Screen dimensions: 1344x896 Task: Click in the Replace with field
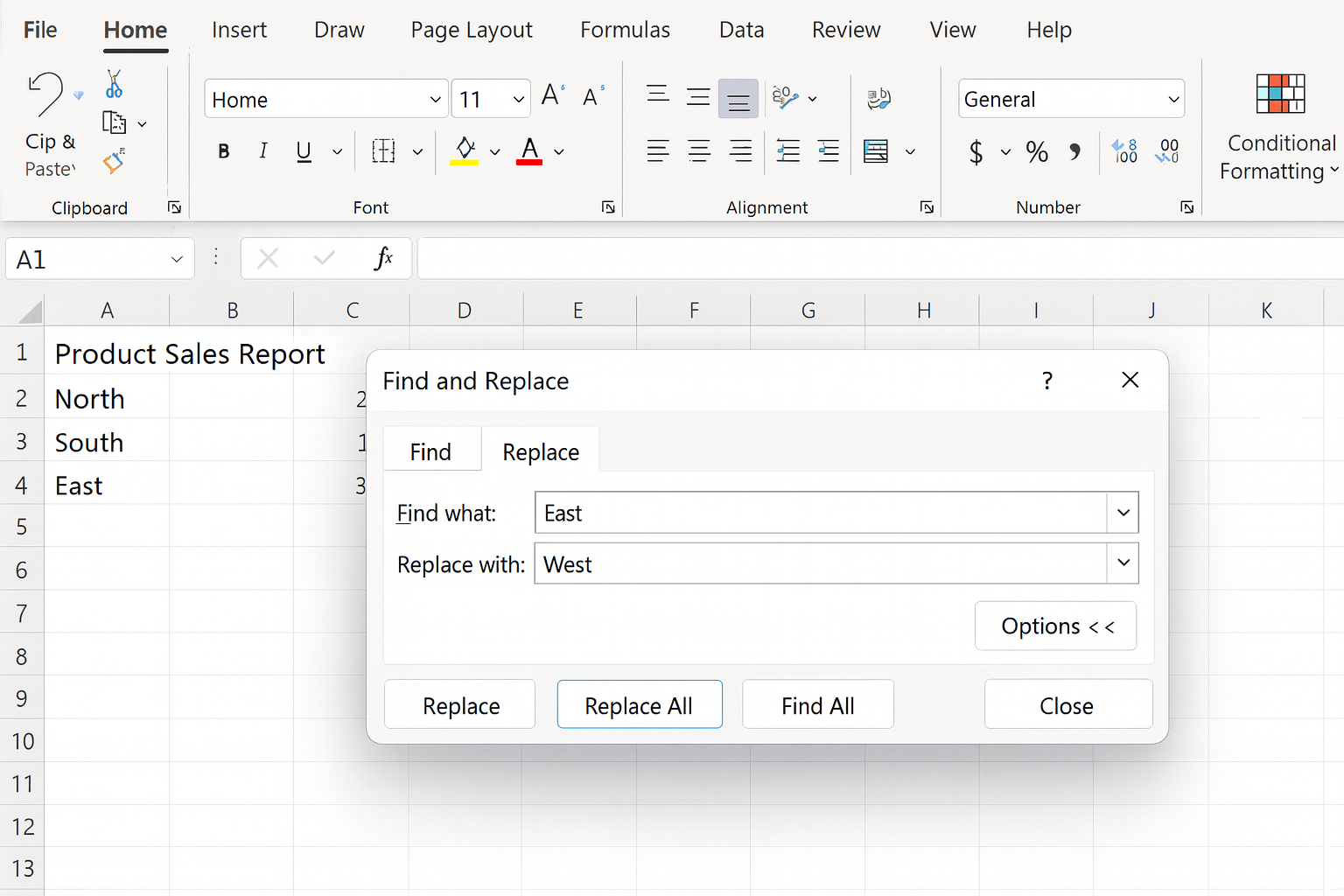821,563
